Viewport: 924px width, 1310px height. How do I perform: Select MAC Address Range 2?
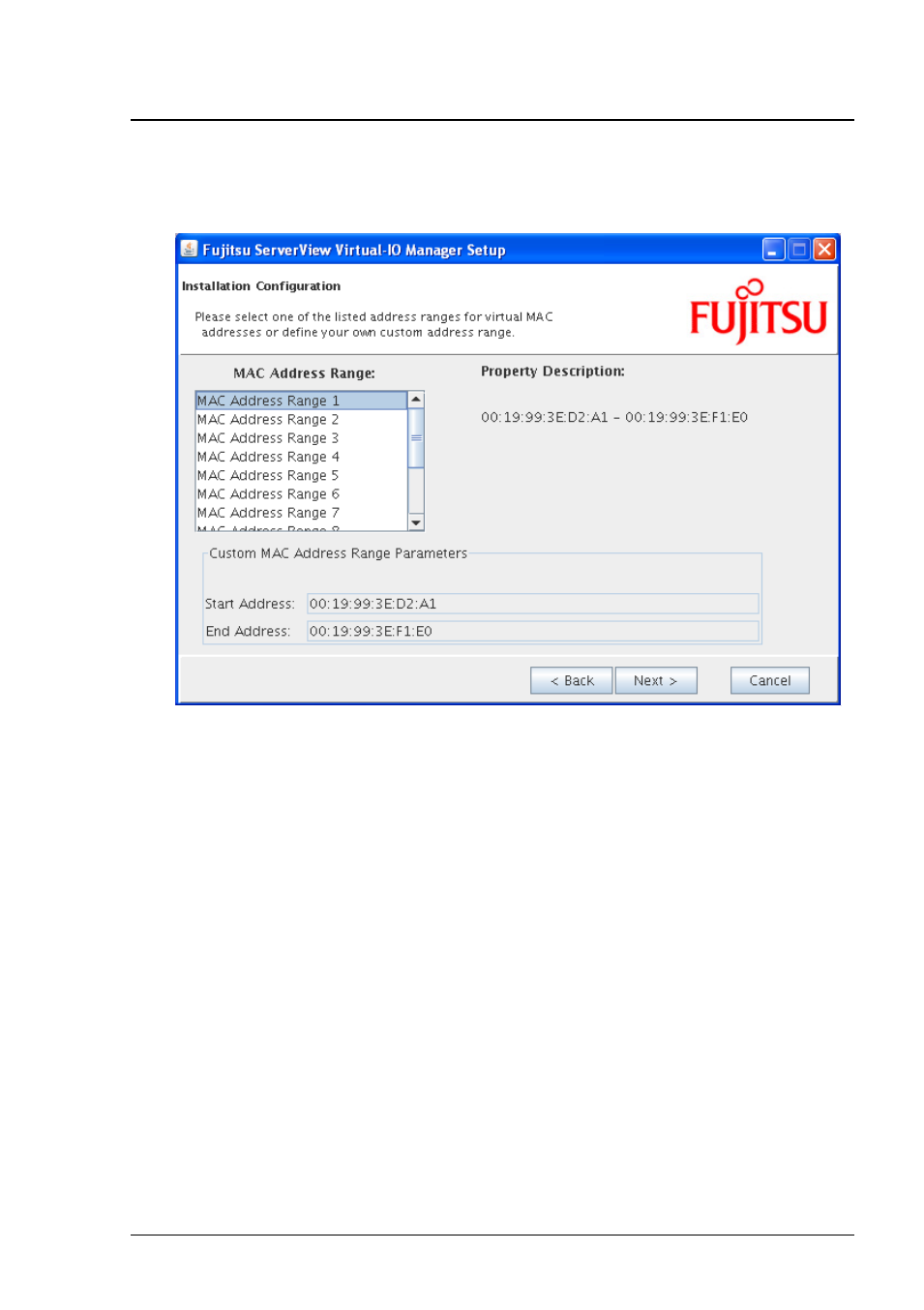(x=301, y=419)
